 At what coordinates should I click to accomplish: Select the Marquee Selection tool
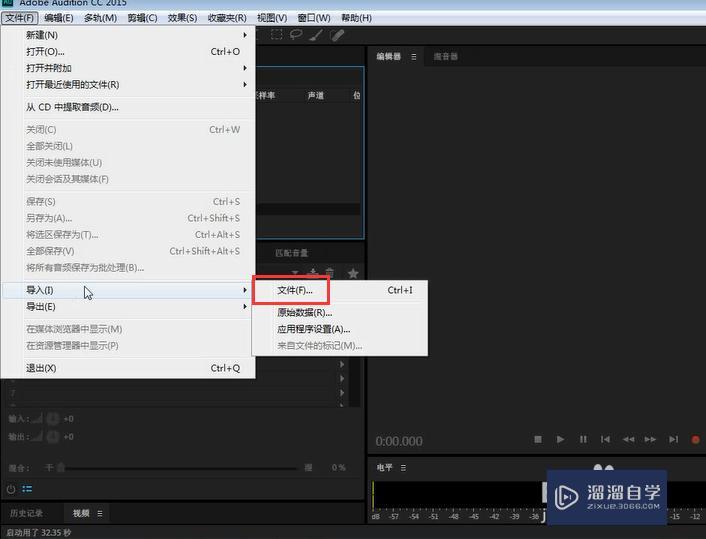pos(276,35)
